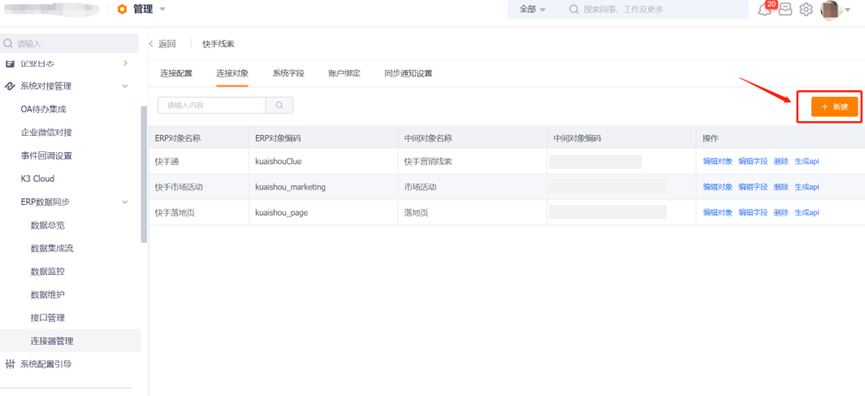Screen dimensions: 865x396
Task: Click the kuaishou_marketing code cell
Action: click(x=291, y=187)
